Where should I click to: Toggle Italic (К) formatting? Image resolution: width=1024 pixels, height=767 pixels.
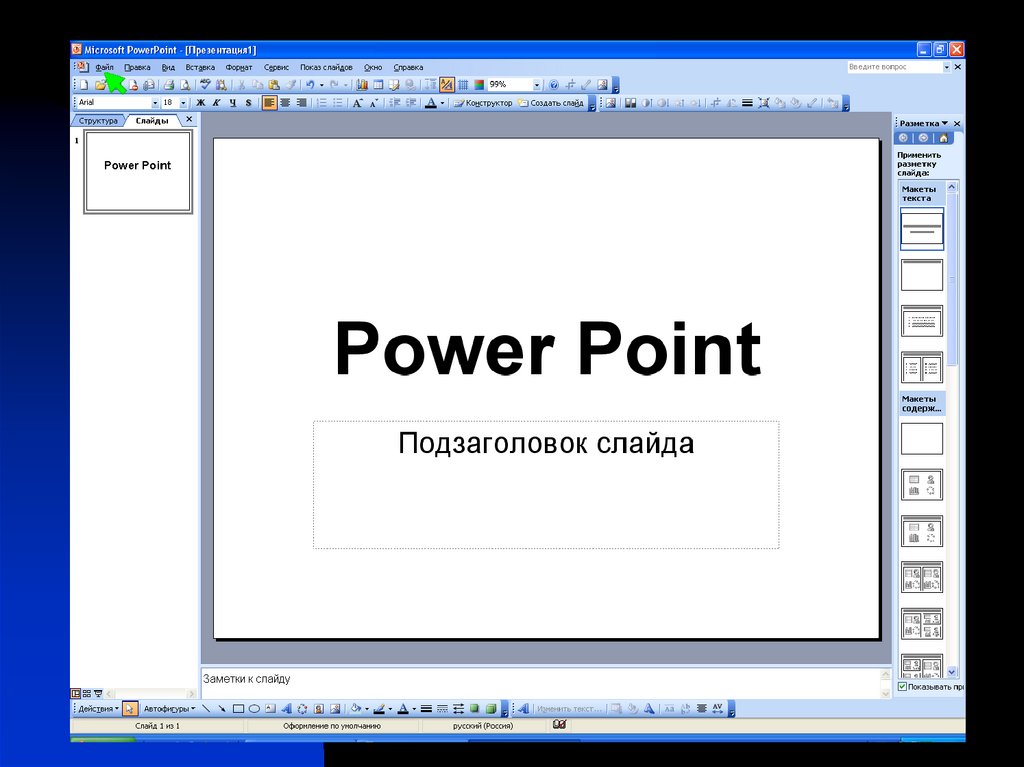[216, 103]
